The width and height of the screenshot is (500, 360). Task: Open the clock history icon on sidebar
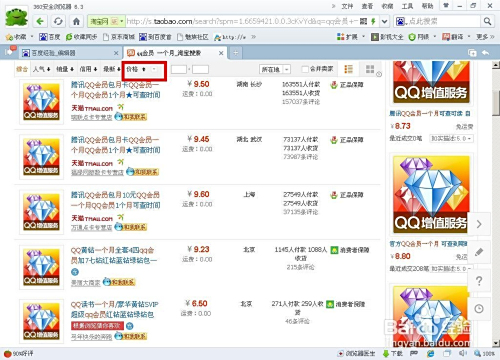coord(479,309)
